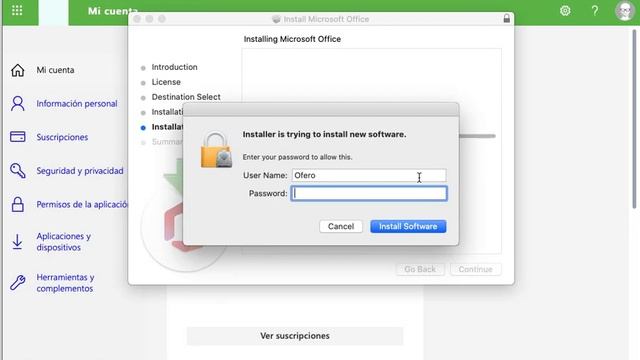Image resolution: width=640 pixels, height=360 pixels.
Task: Click the Go Back button in installer
Action: 420,269
